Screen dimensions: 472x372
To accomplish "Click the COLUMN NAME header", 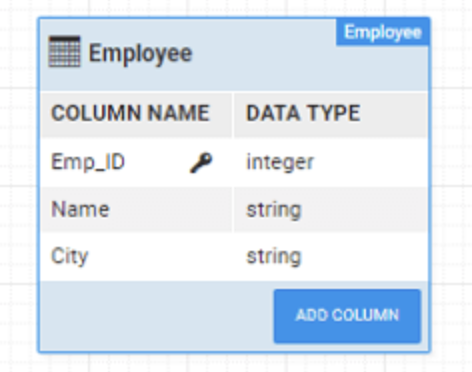I will pyautogui.click(x=136, y=114).
